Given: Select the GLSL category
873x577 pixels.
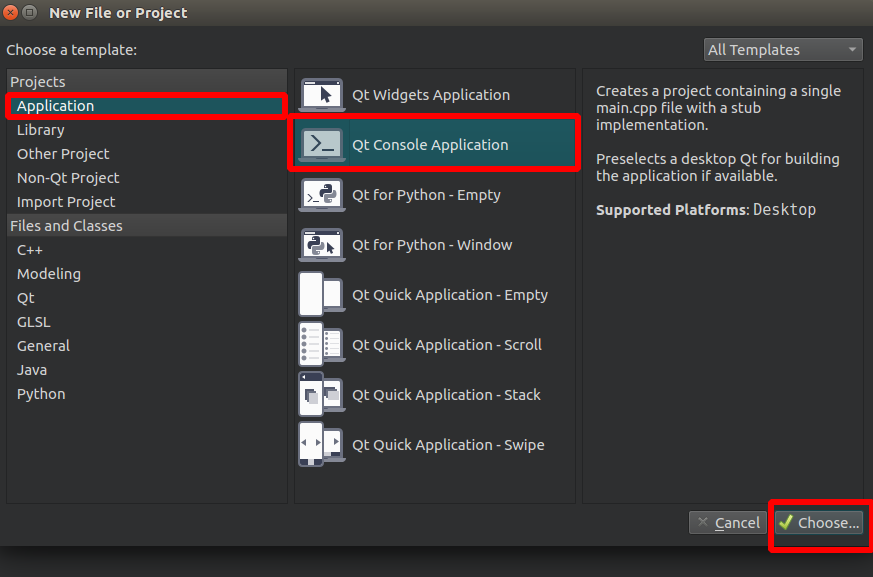Looking at the screenshot, I should (34, 322).
